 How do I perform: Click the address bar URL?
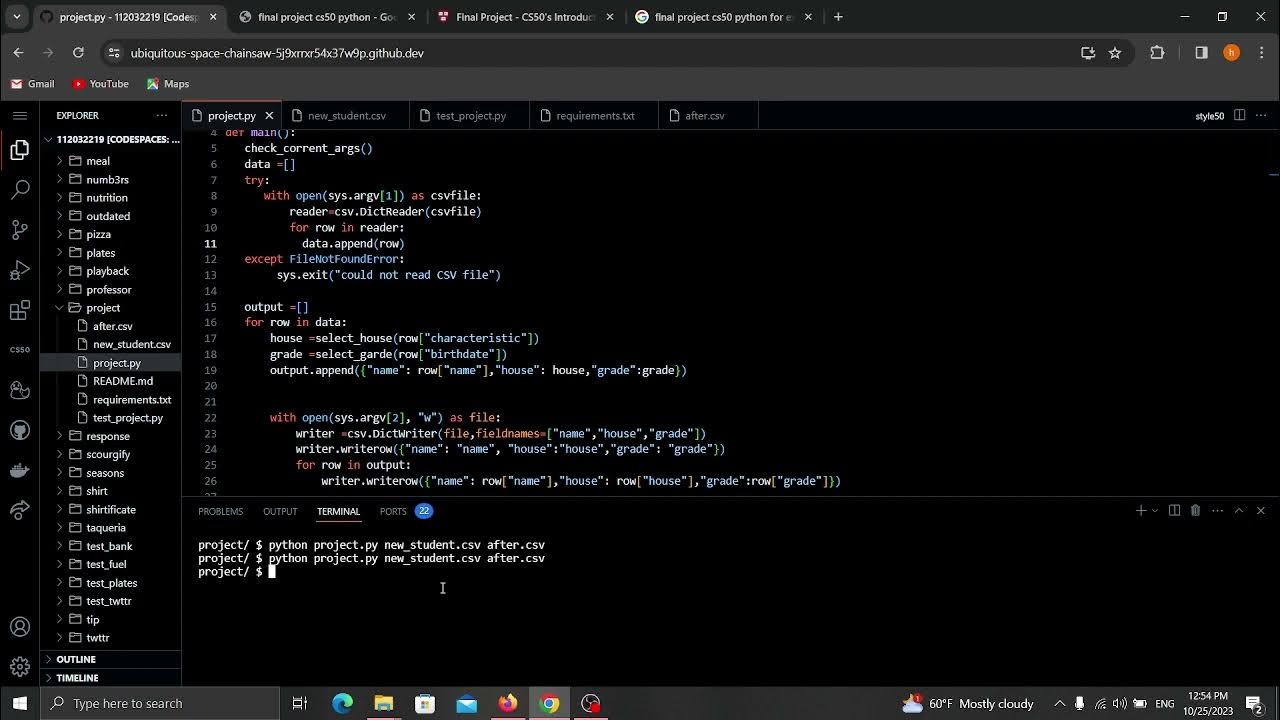[277, 53]
